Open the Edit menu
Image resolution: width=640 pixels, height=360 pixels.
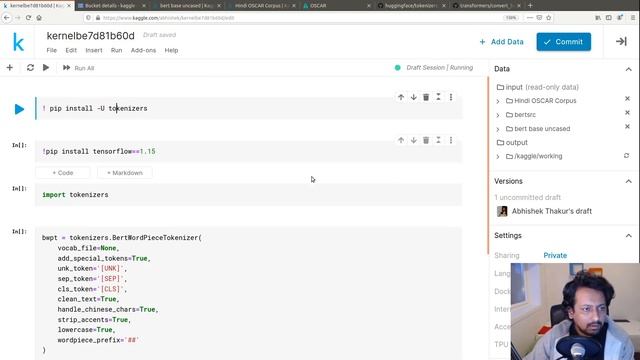click(71, 50)
